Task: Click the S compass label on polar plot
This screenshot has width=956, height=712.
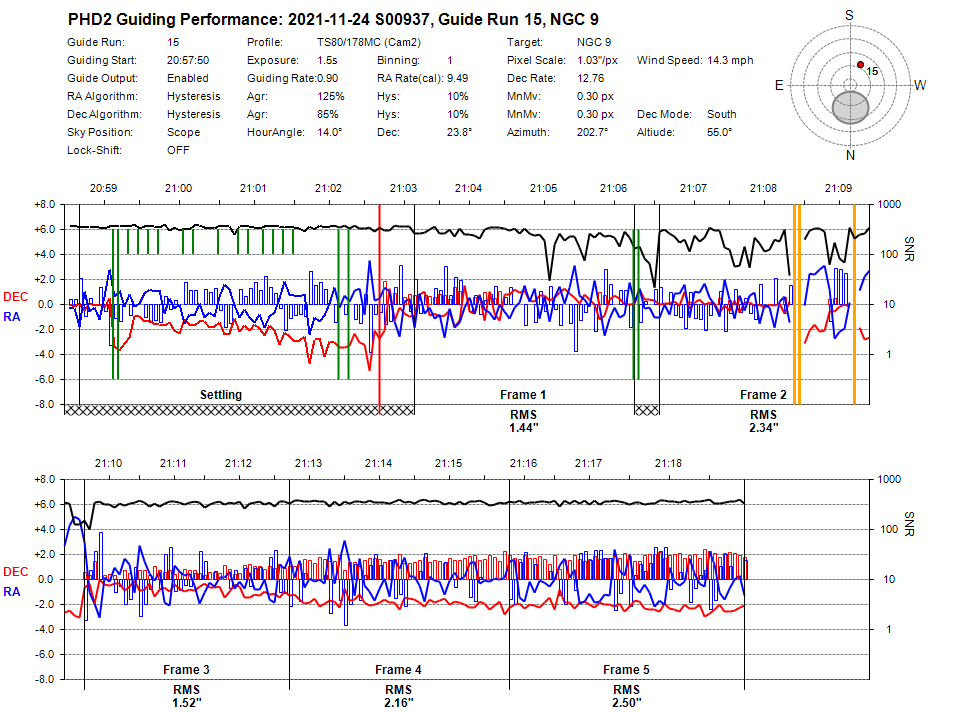Action: [849, 15]
